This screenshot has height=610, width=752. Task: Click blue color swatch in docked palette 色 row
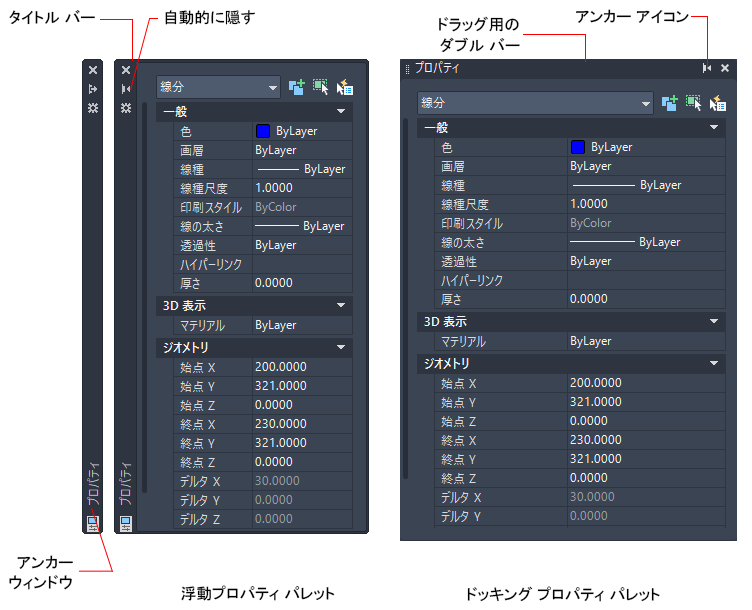point(578,147)
